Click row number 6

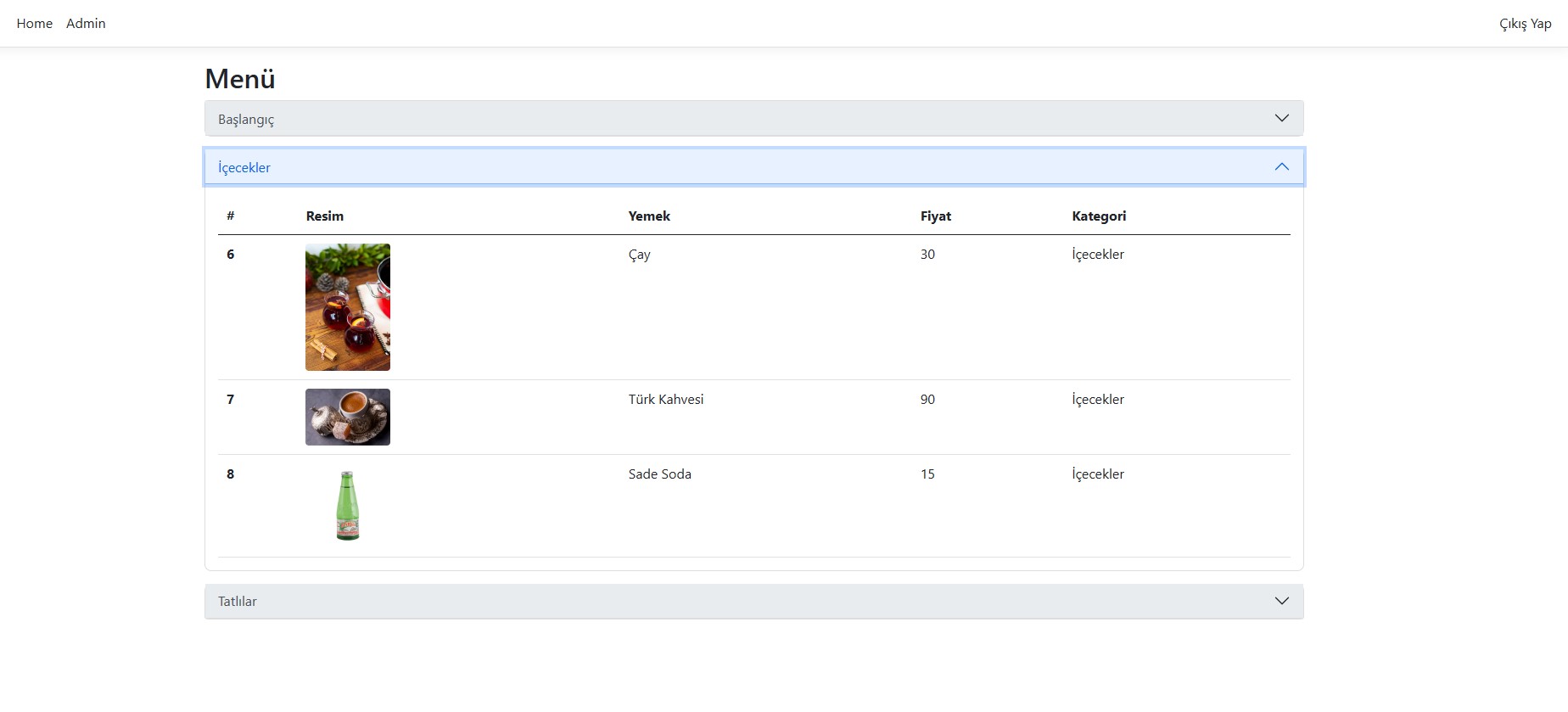pos(230,254)
